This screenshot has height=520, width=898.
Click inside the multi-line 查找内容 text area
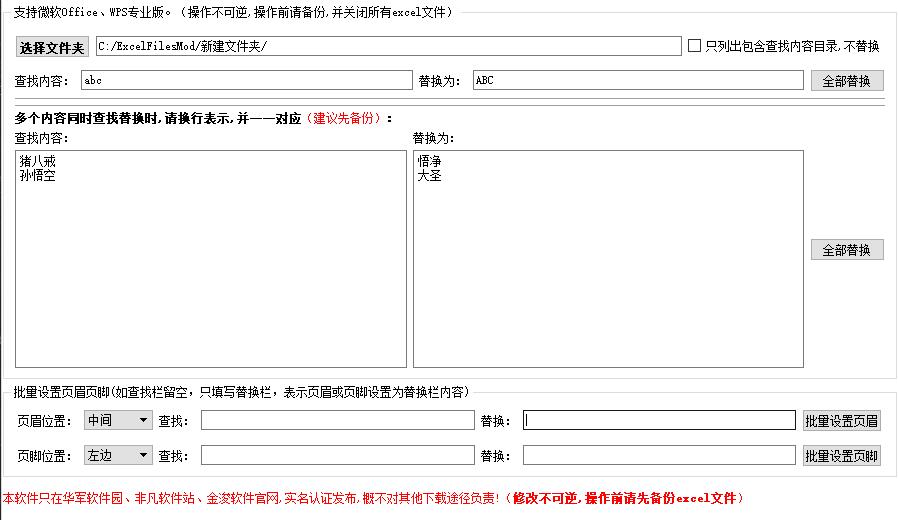pos(211,259)
